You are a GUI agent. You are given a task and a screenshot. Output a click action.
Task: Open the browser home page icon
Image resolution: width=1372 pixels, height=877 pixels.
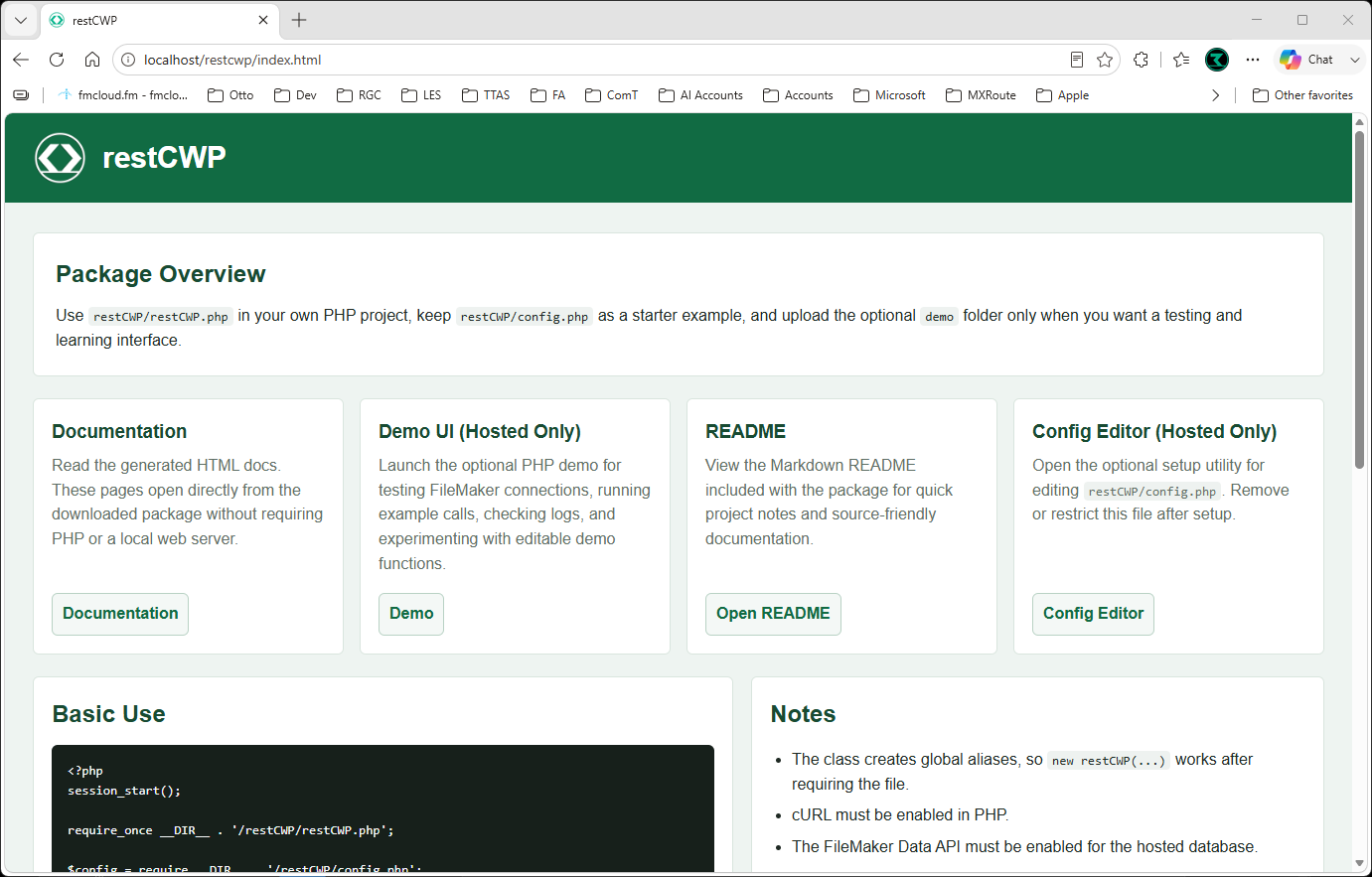pyautogui.click(x=92, y=60)
